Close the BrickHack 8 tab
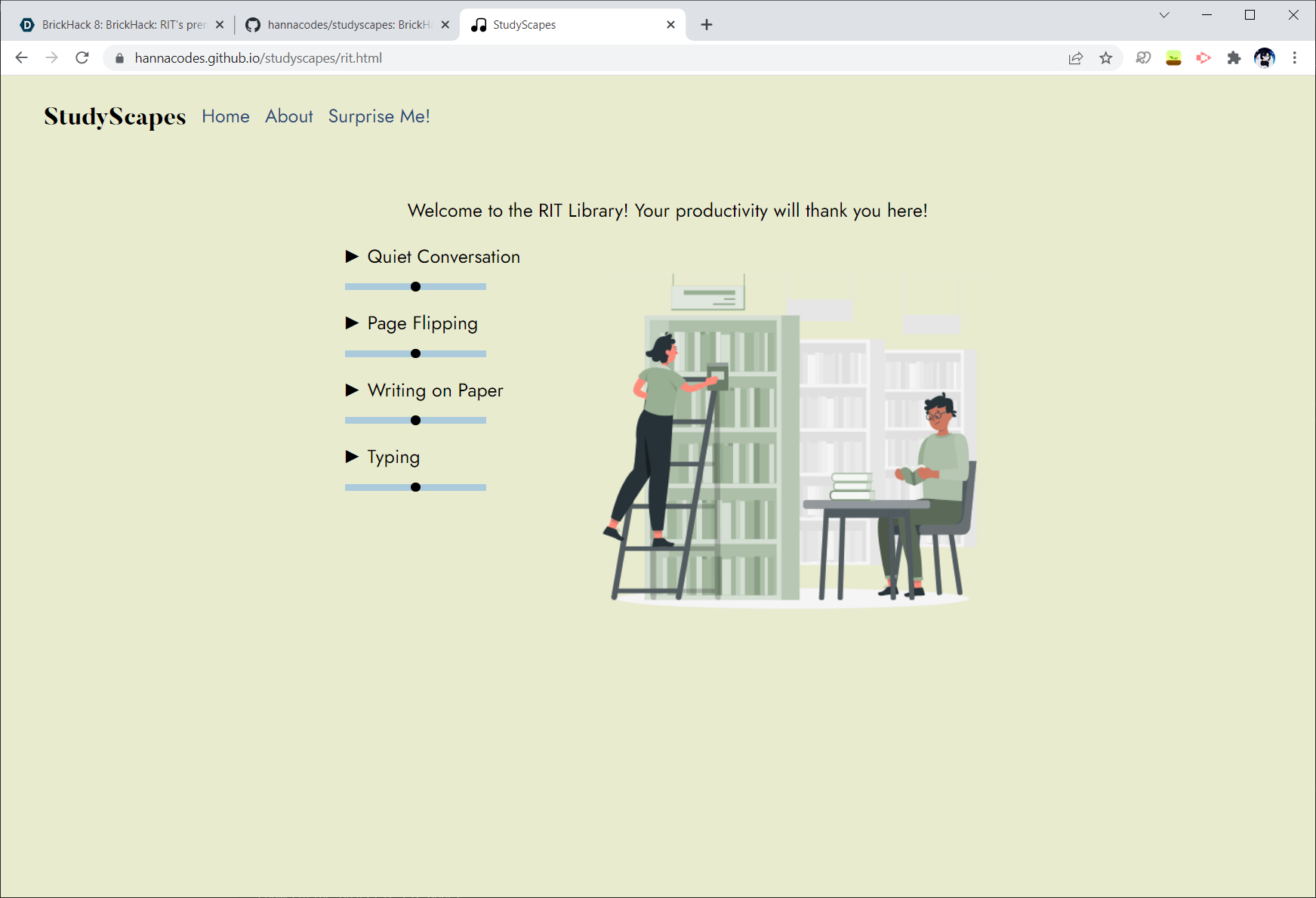Screen dimensions: 1316x898 click(x=220, y=25)
